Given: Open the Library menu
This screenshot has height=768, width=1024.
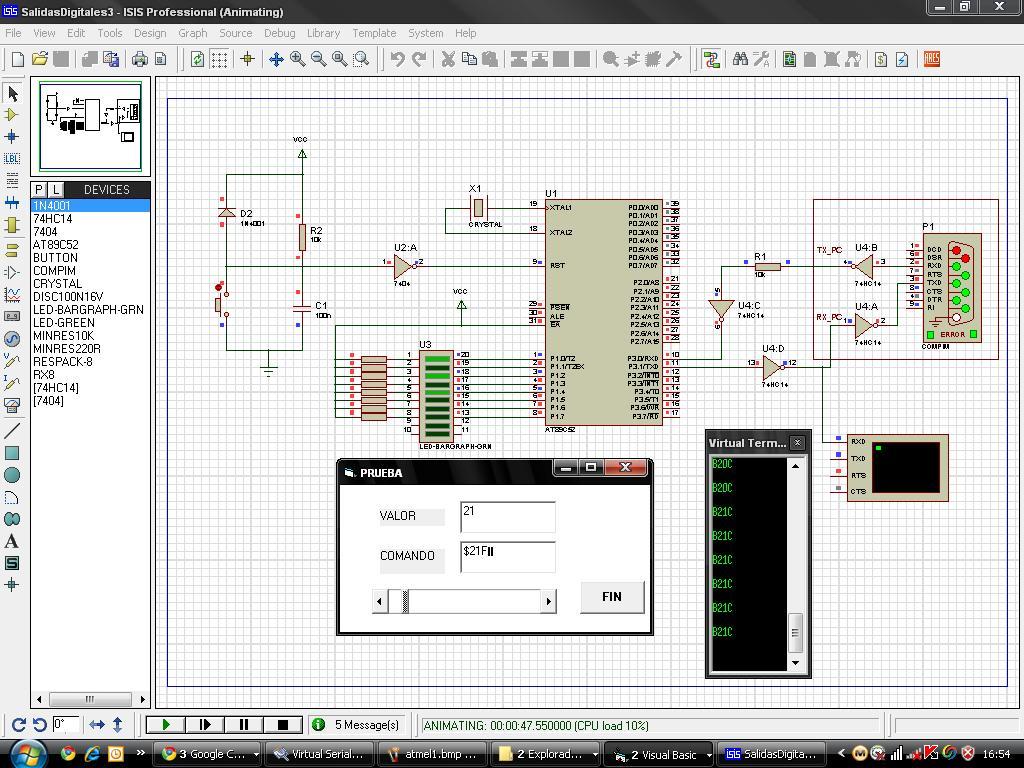Looking at the screenshot, I should point(322,32).
